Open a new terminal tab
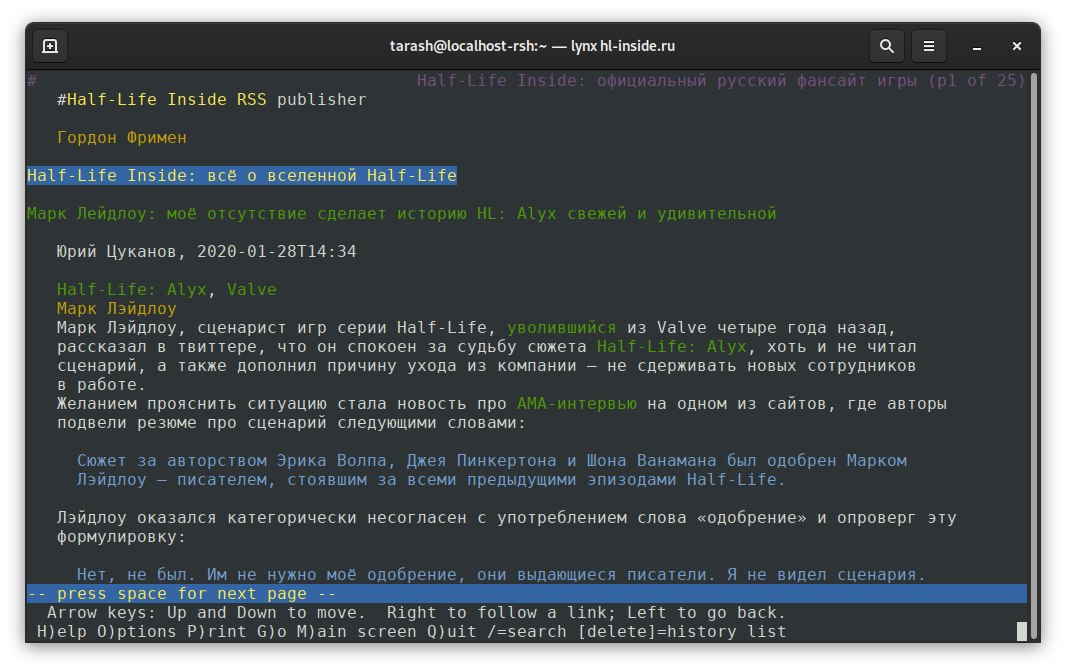The width and height of the screenshot is (1066, 671). point(50,46)
